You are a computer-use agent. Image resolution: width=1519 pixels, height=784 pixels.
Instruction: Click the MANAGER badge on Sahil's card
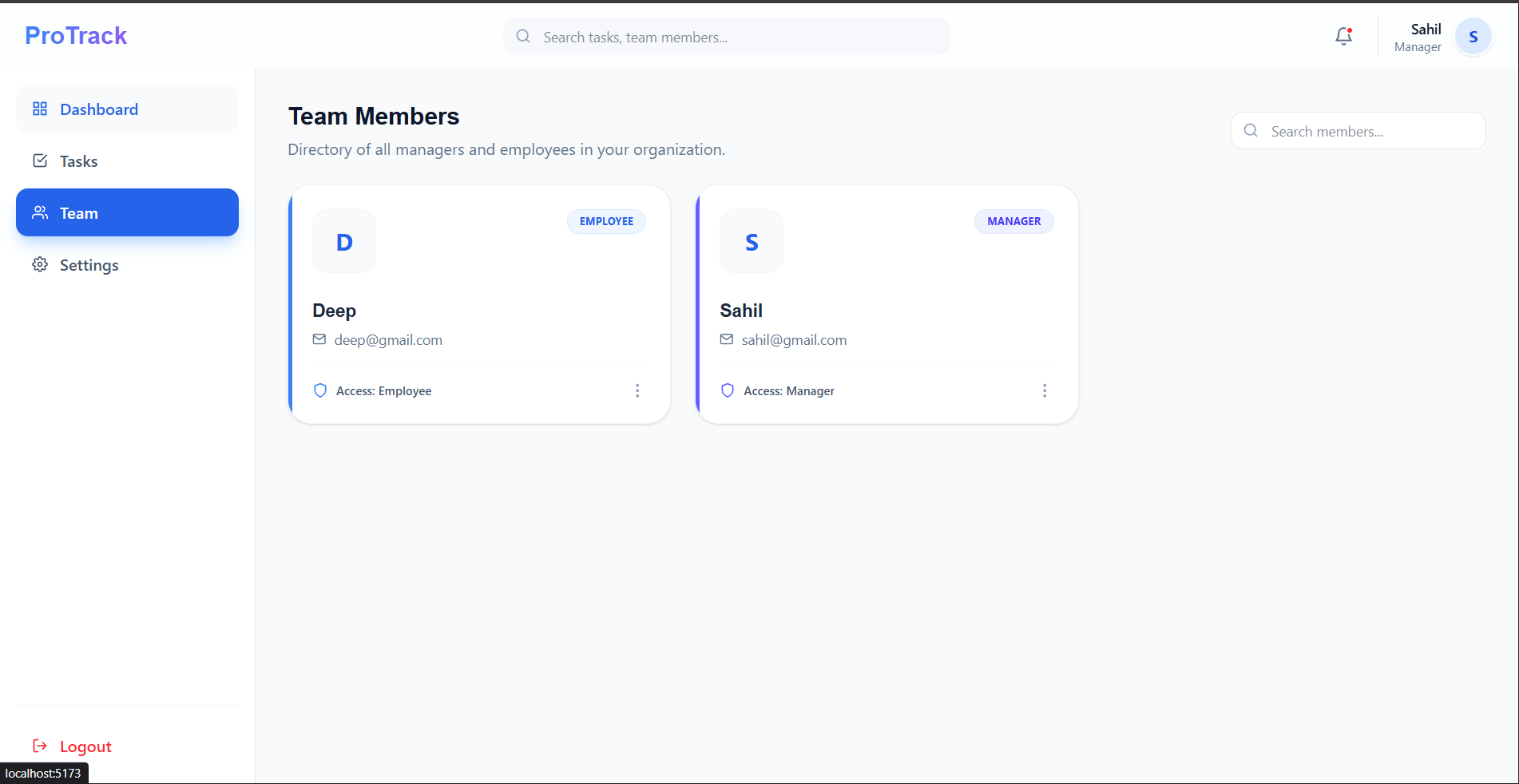click(x=1013, y=221)
